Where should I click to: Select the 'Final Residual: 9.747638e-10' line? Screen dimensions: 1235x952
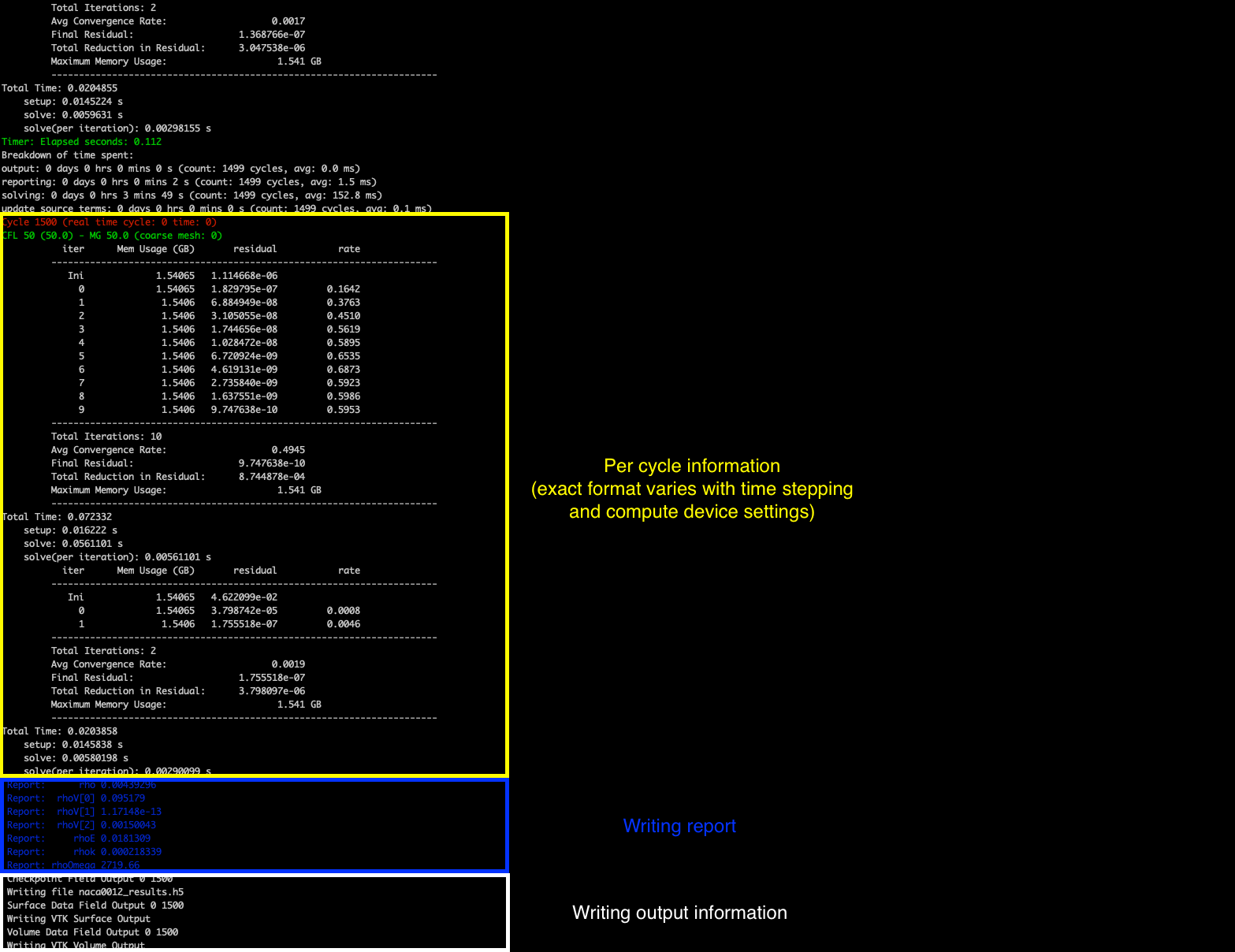(x=177, y=463)
